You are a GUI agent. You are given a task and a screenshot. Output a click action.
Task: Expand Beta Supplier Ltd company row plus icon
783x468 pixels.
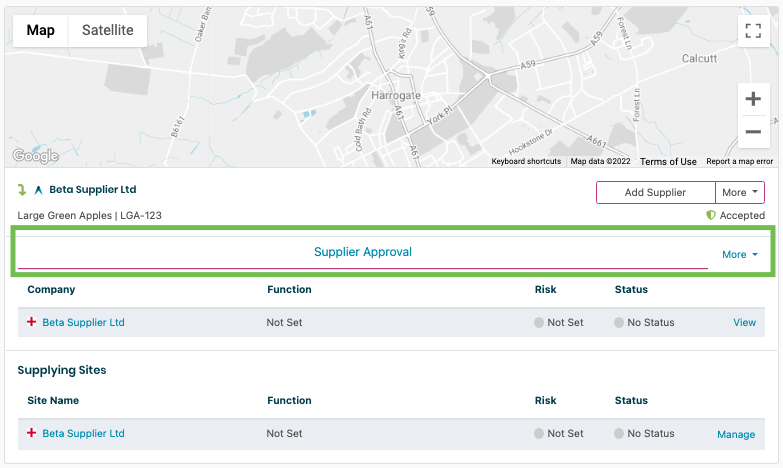click(x=32, y=322)
